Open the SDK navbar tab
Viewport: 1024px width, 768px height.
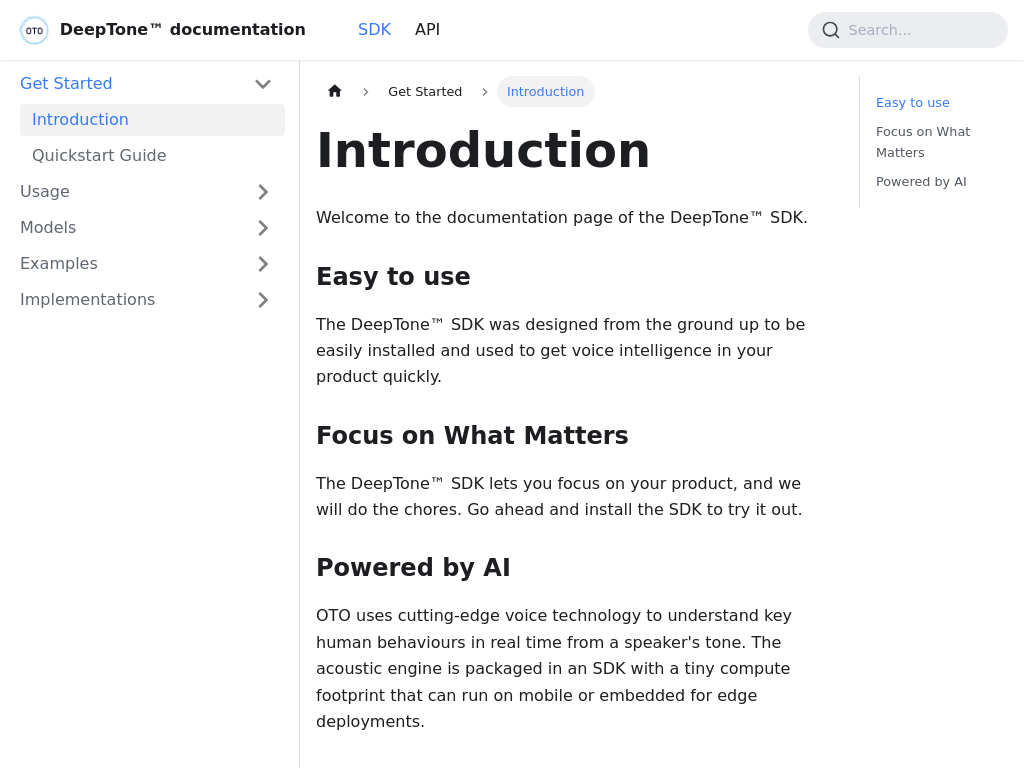click(x=374, y=30)
